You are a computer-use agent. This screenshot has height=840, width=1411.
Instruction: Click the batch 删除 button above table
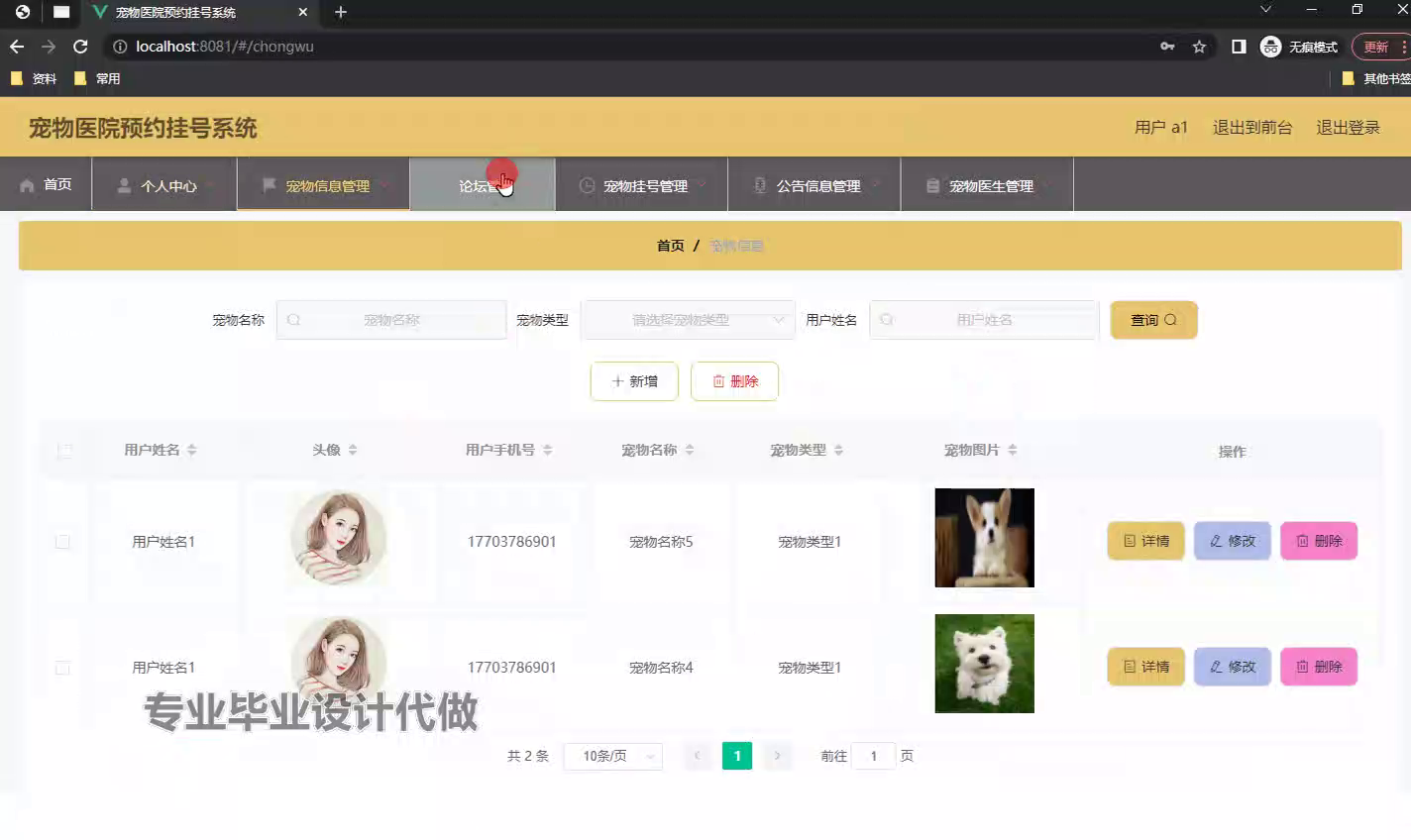[x=734, y=381]
